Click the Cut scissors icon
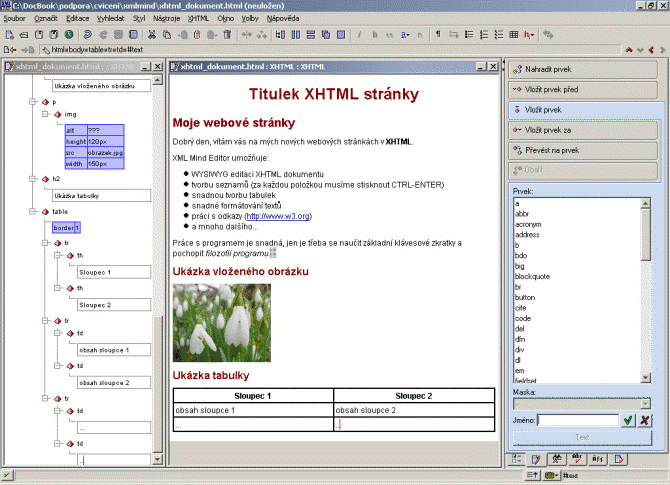The image size is (670, 485). pyautogui.click(x=152, y=35)
